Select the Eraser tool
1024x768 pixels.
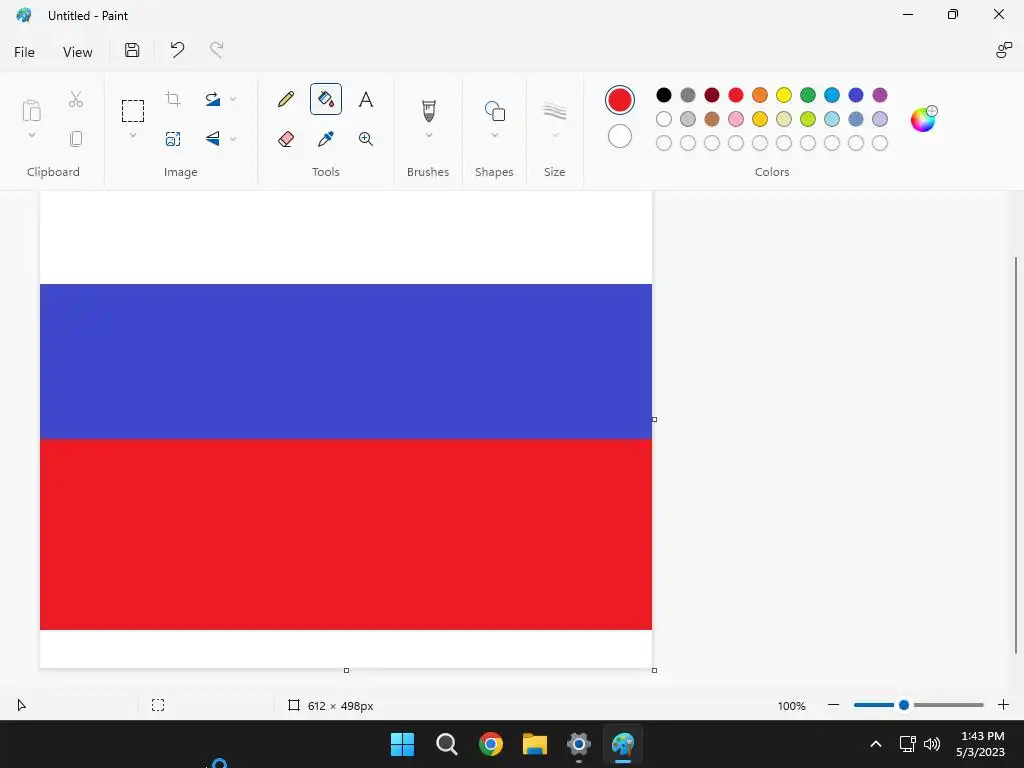coord(286,138)
